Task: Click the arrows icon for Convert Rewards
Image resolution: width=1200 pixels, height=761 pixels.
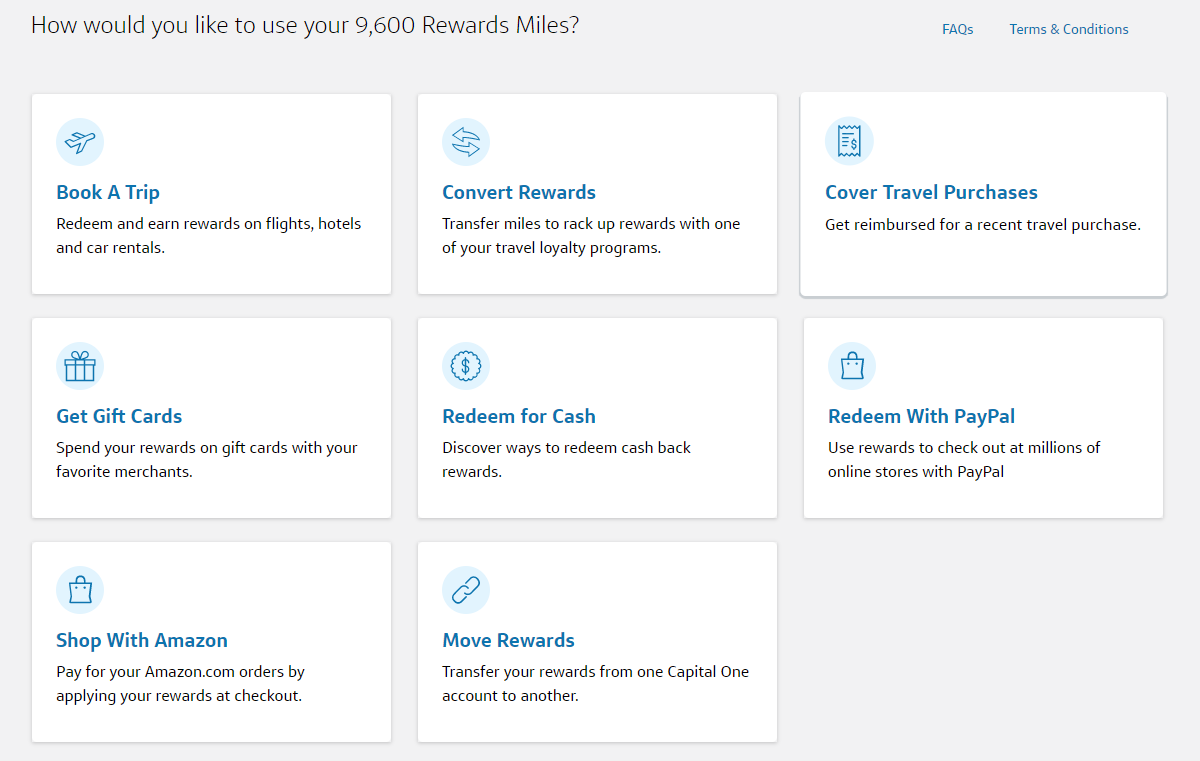Action: click(x=466, y=142)
